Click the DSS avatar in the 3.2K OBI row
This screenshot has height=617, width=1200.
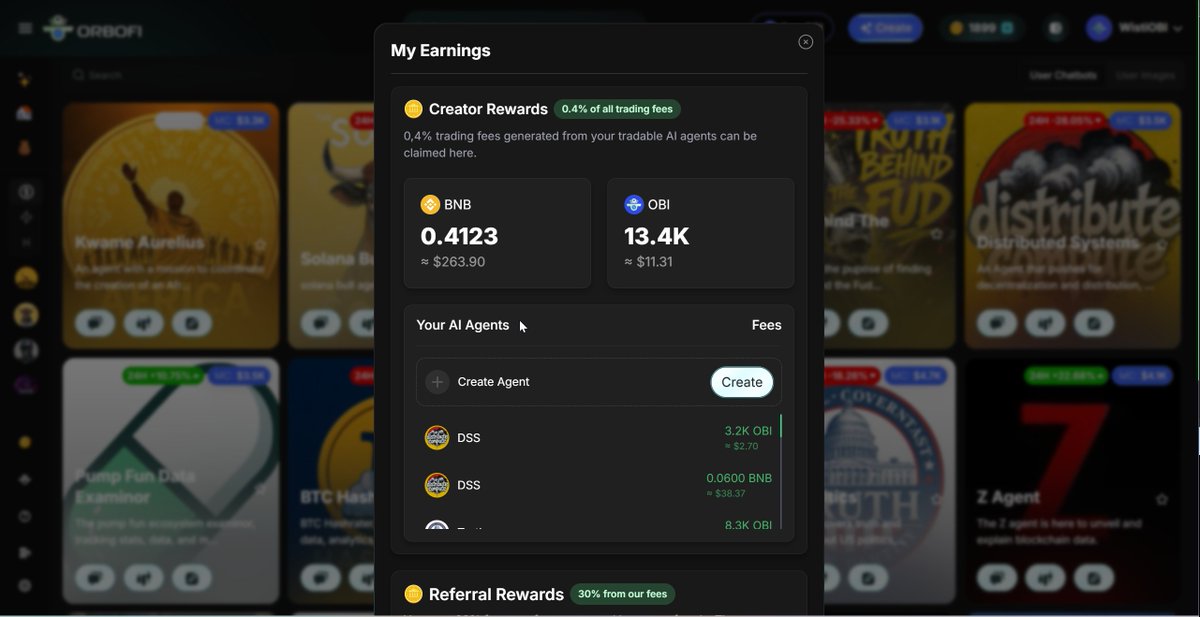click(437, 438)
